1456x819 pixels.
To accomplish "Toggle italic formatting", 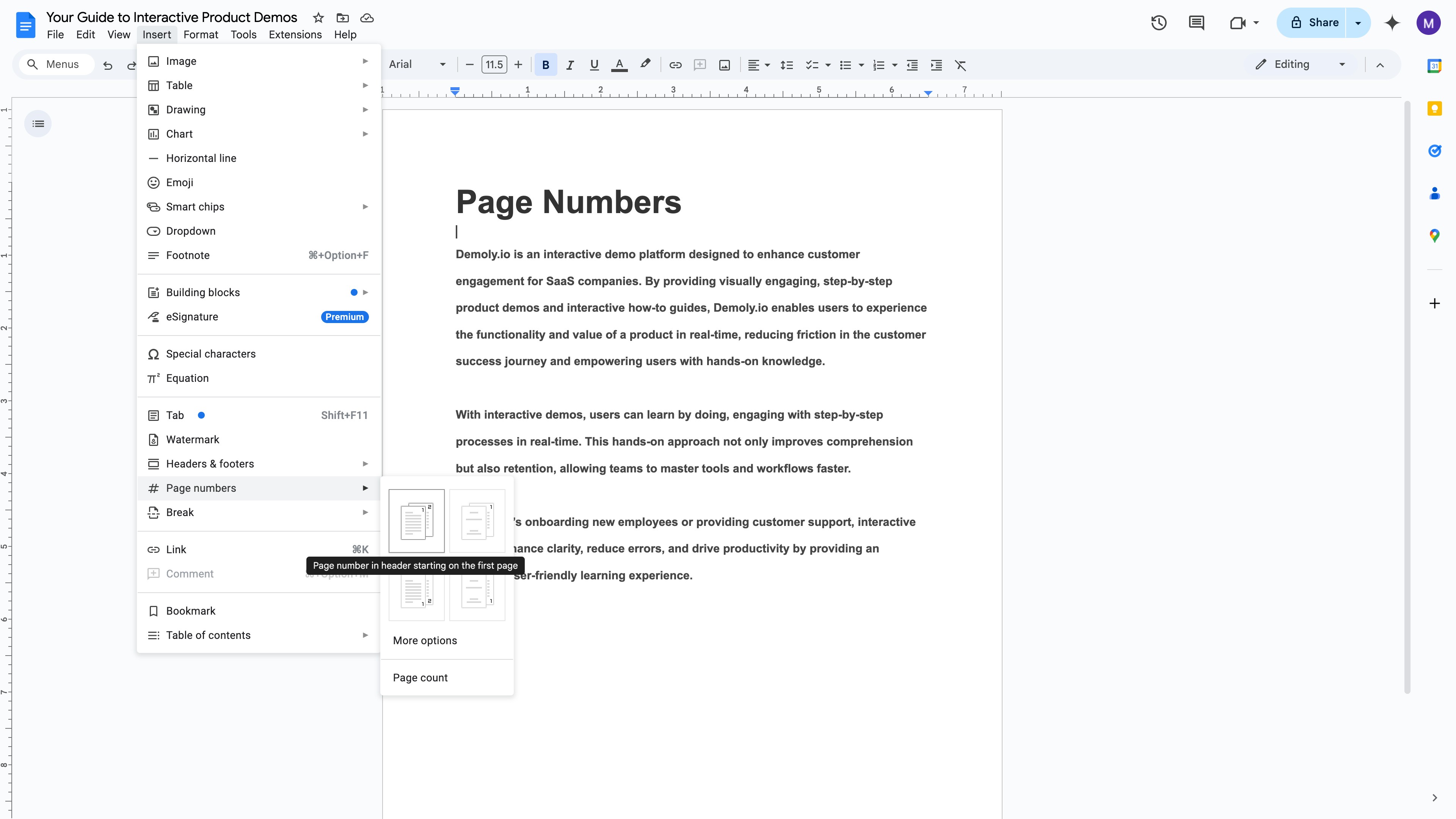I will tap(570, 65).
